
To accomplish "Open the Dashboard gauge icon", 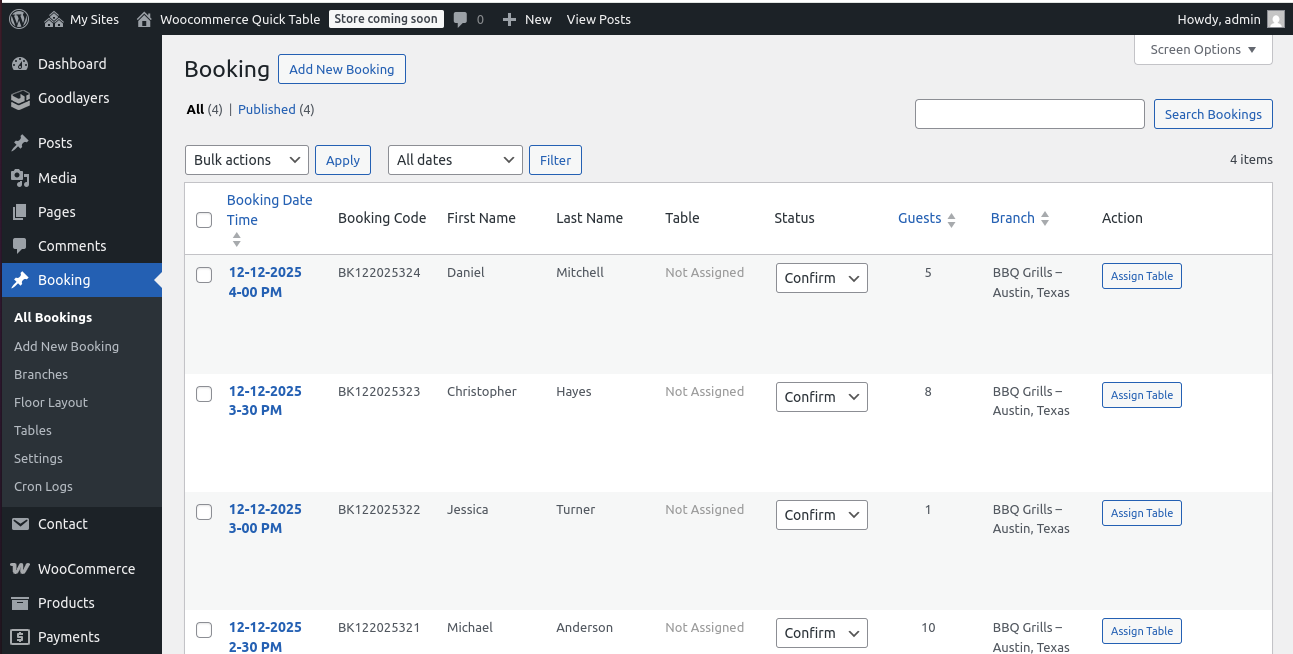I will (20, 64).
